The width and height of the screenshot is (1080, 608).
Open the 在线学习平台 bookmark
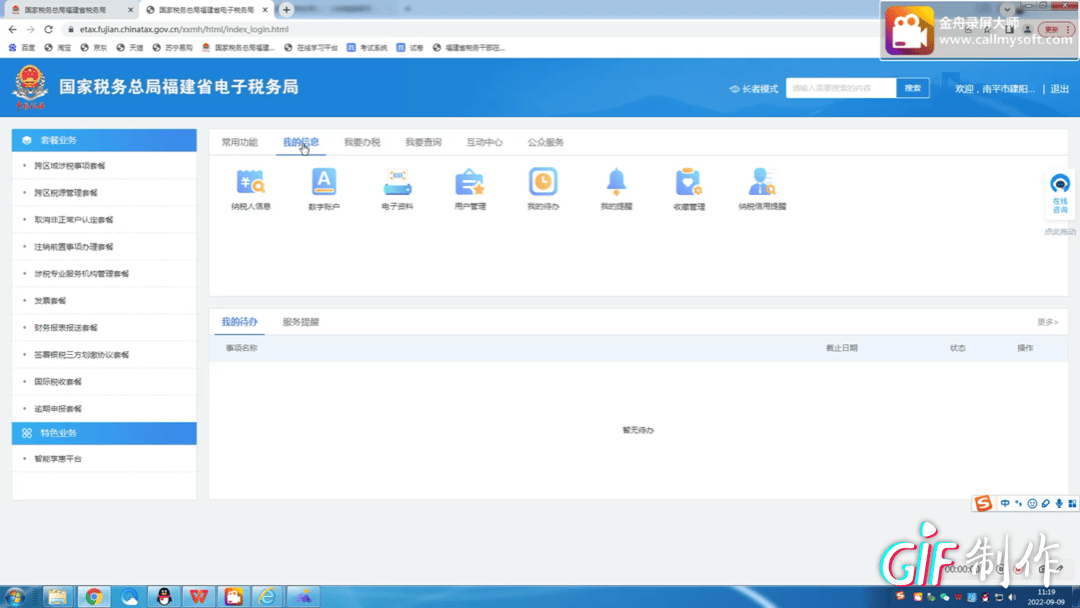coord(311,48)
